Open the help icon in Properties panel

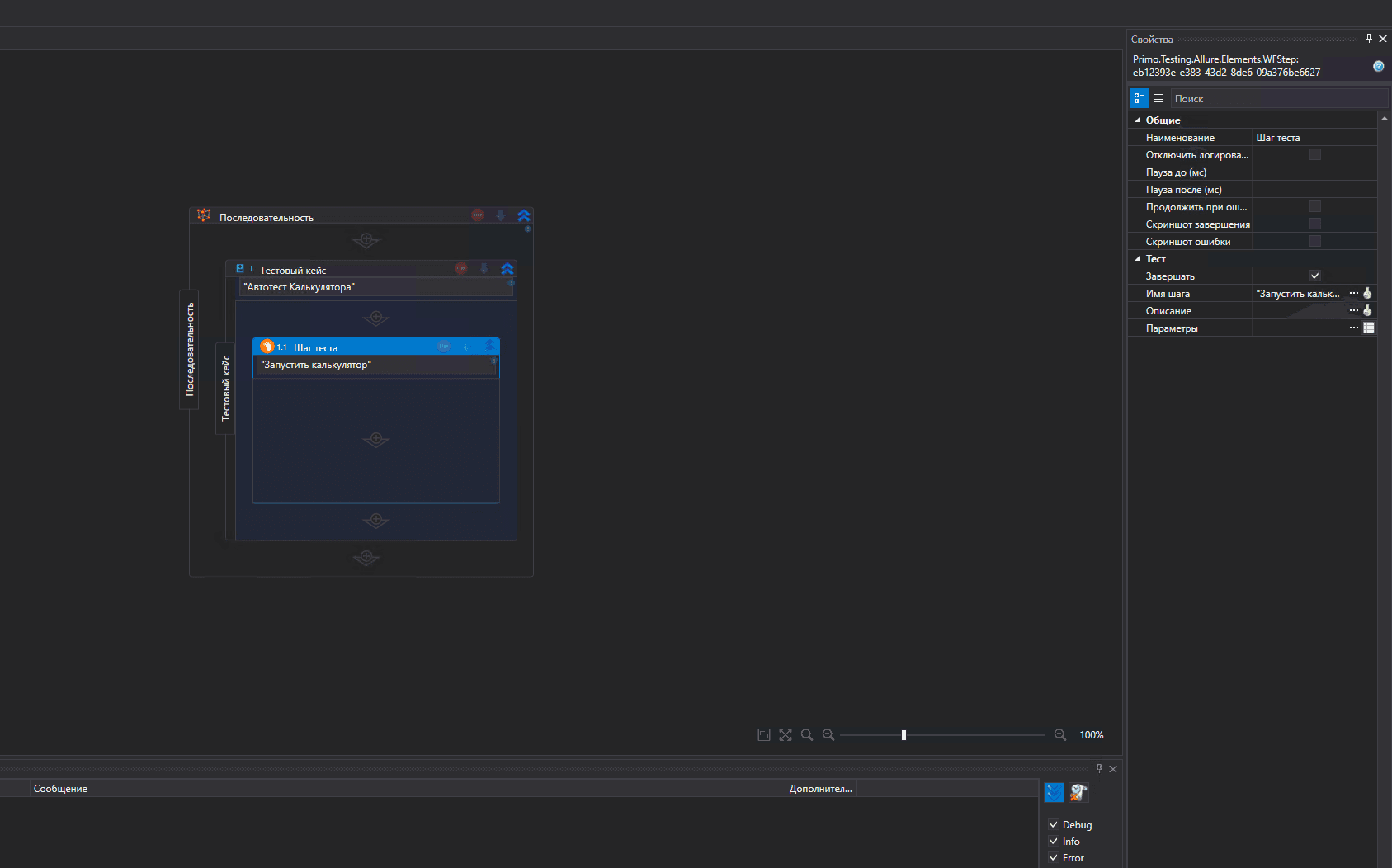(x=1378, y=66)
